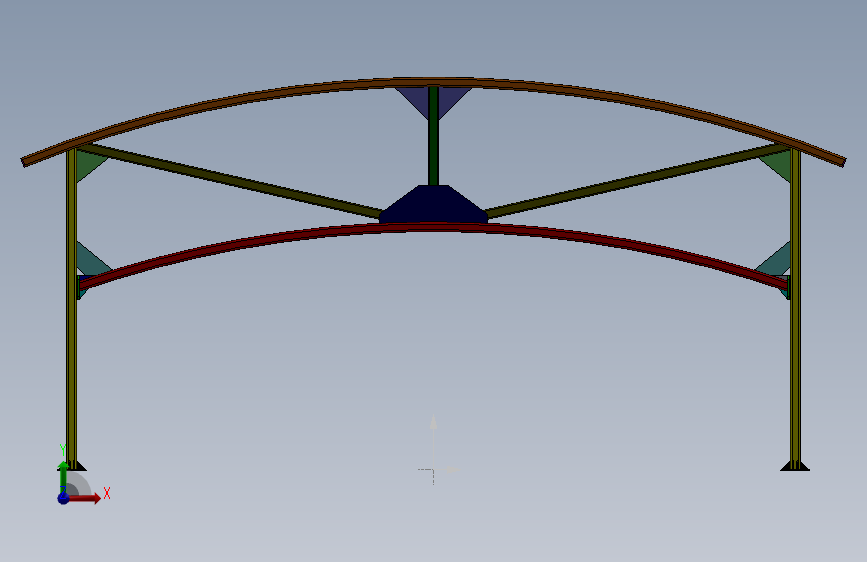Image resolution: width=867 pixels, height=562 pixels.
Task: Select the left yellow column
Action: tap(71, 309)
